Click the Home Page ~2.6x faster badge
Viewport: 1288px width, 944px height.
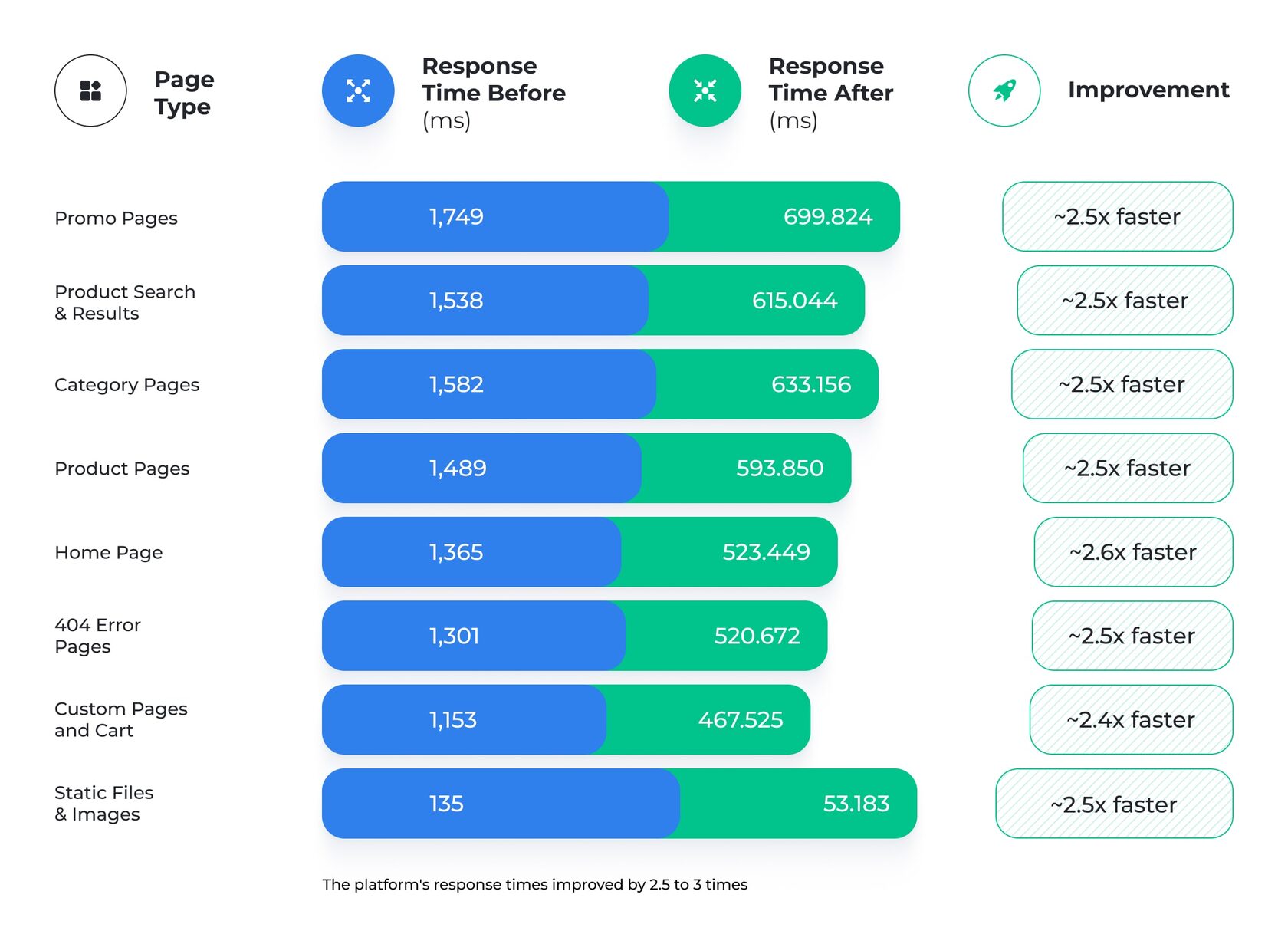[x=1132, y=552]
